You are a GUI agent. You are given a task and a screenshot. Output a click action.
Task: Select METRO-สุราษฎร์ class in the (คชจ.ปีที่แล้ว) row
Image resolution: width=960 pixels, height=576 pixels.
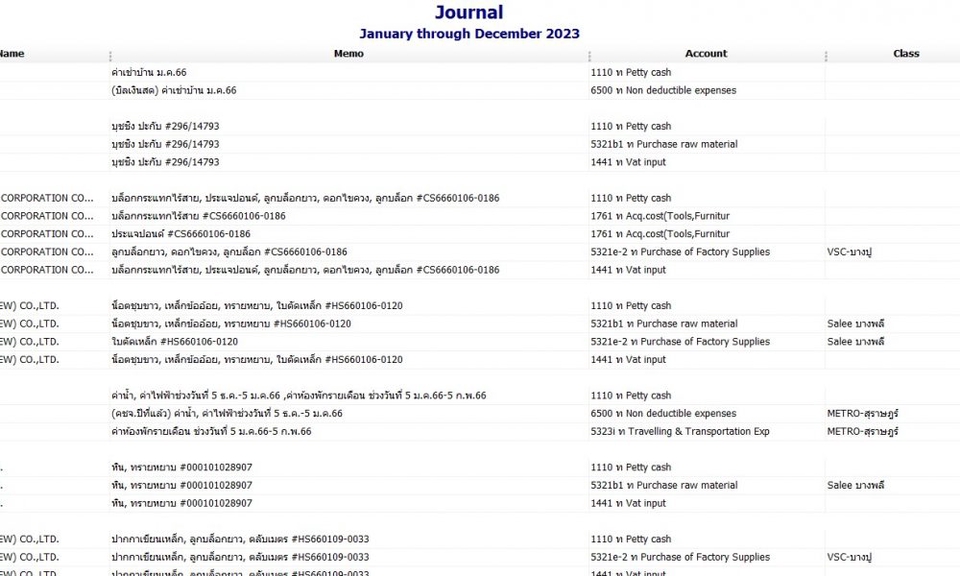(862, 414)
